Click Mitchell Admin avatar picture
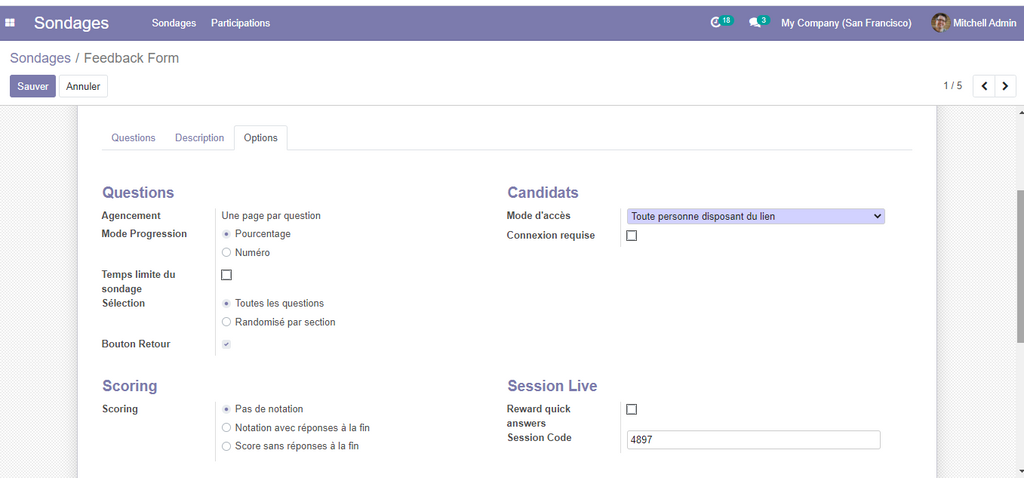Screen dimensions: 1024x478 point(940,23)
